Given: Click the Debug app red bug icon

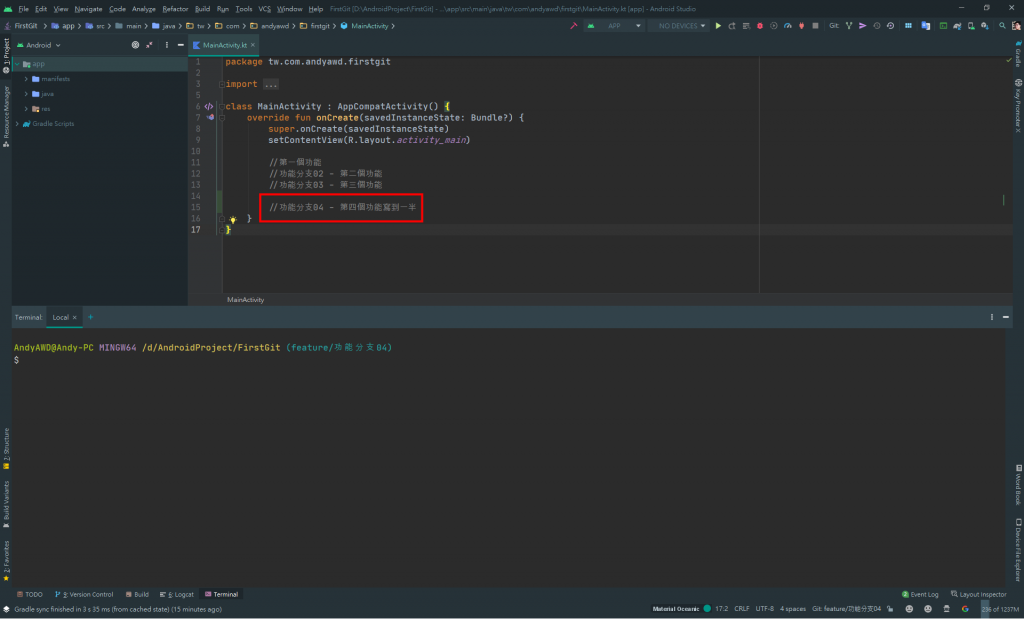Looking at the screenshot, I should 760,26.
